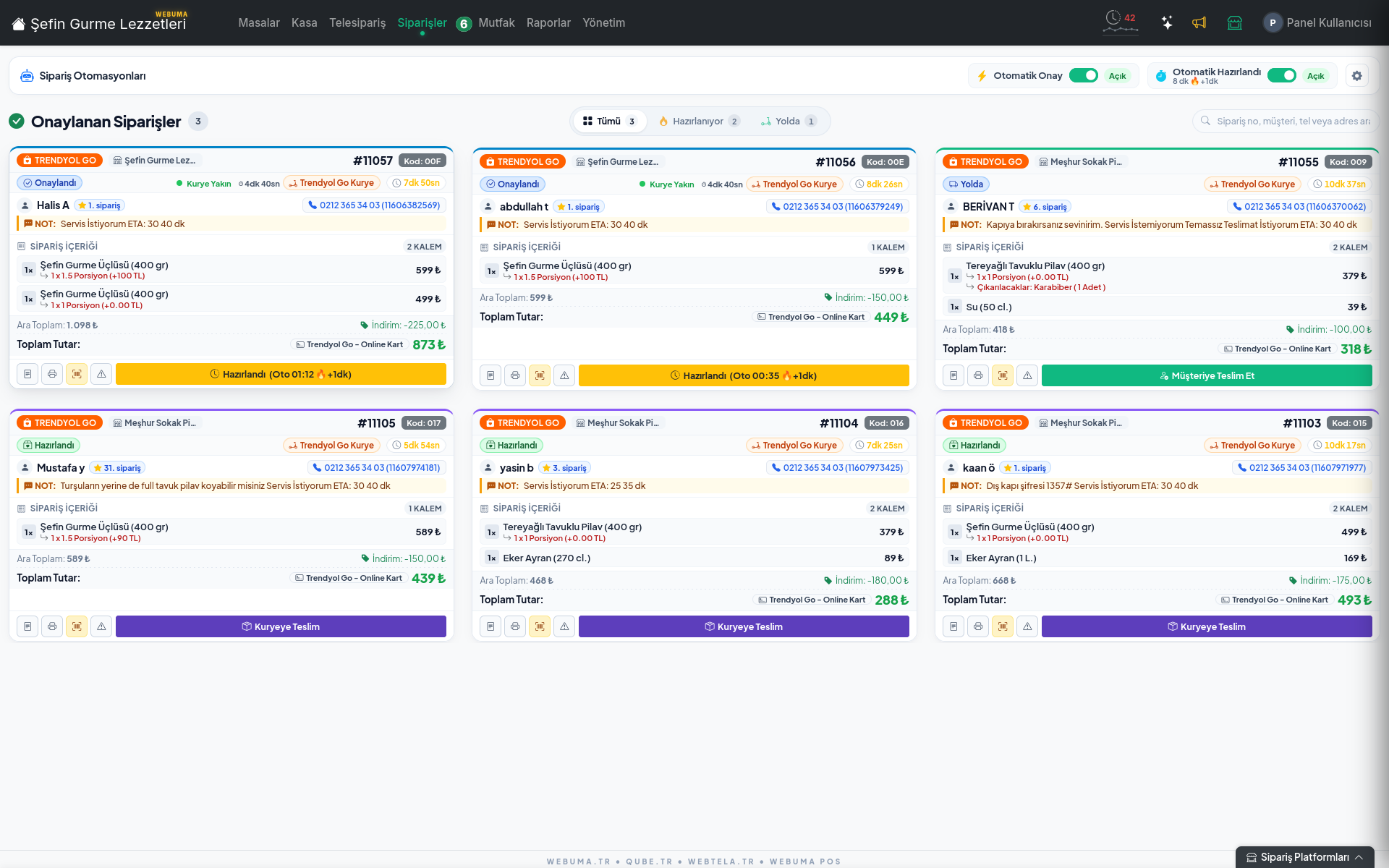Open receipt details icon on order #11103
This screenshot has width=1389, height=868.
953,626
